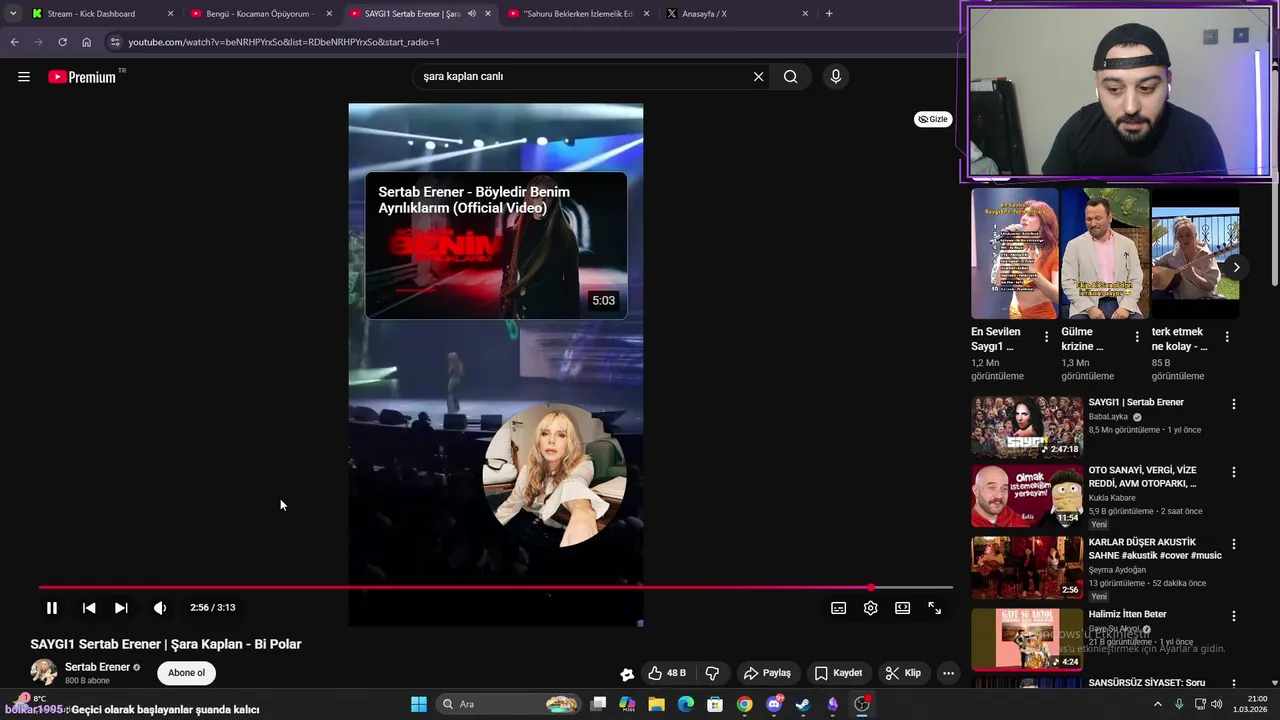1280x720 pixels.
Task: Switch to Bengü - Kocaman Öpüyorum tab
Action: point(262,14)
